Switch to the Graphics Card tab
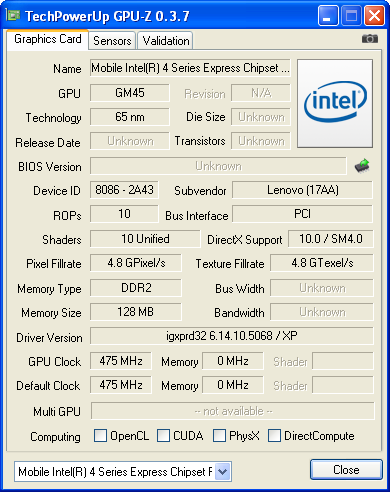The image size is (390, 492). 48,39
